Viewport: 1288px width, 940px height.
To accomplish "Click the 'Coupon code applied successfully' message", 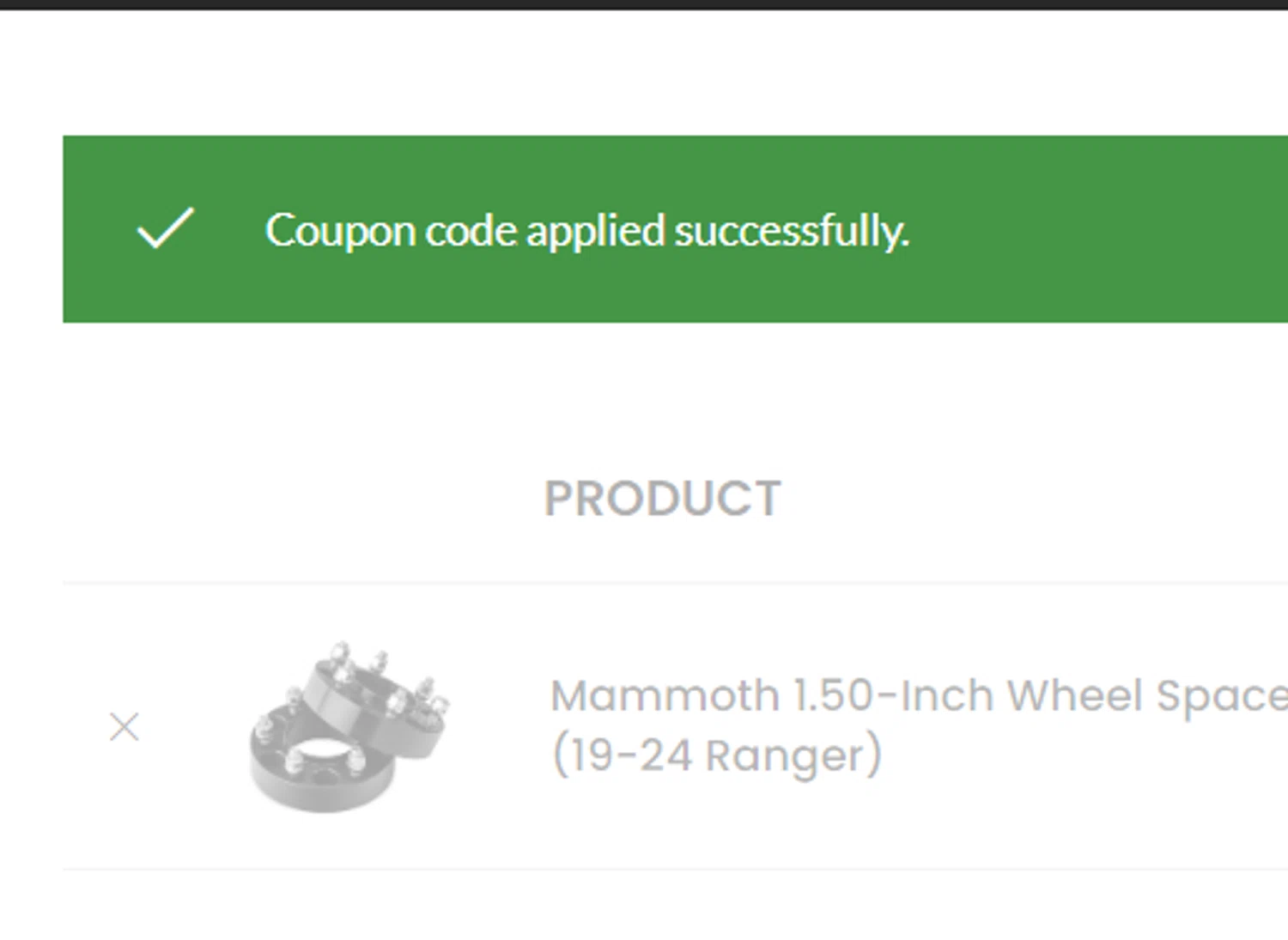I will tap(586, 231).
